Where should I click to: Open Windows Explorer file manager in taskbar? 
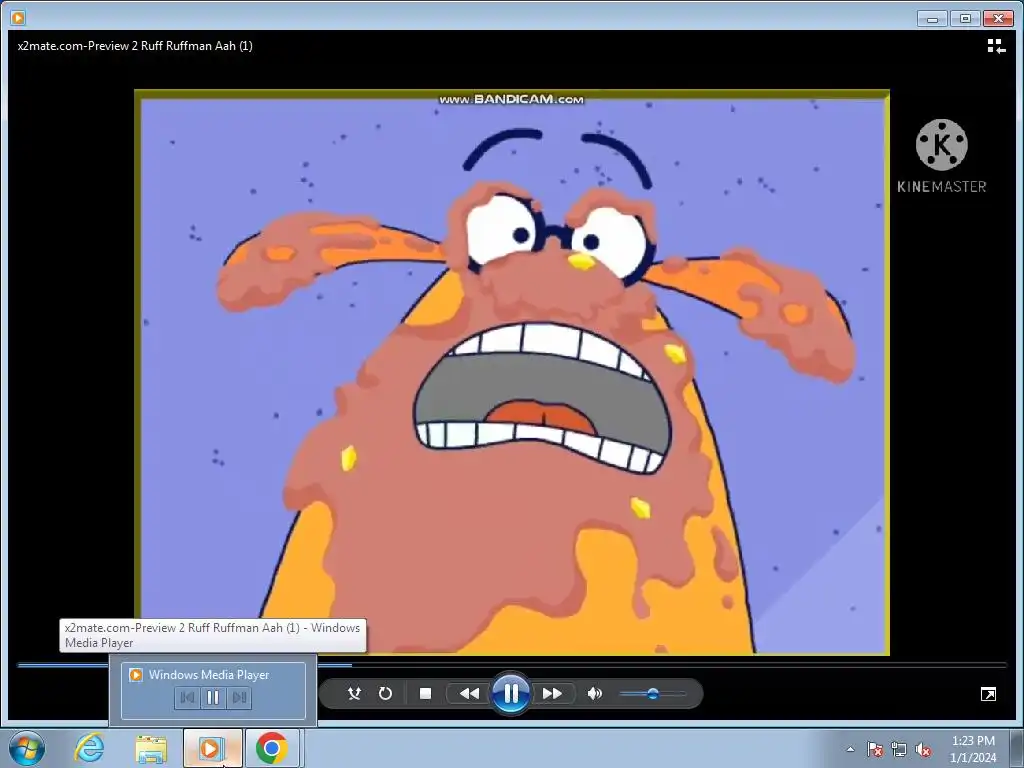(x=151, y=748)
